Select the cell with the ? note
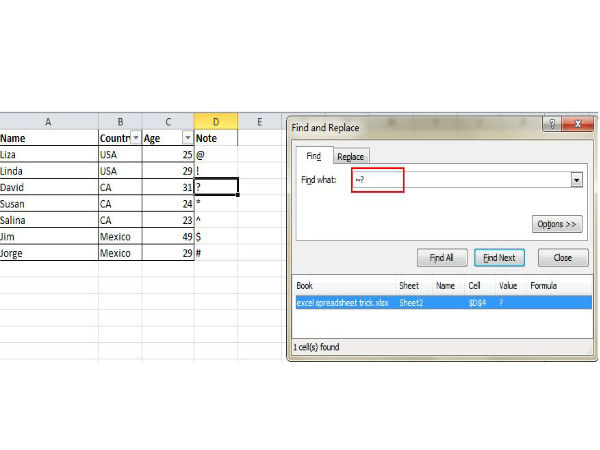Viewport: 600px width, 450px height. [x=216, y=187]
